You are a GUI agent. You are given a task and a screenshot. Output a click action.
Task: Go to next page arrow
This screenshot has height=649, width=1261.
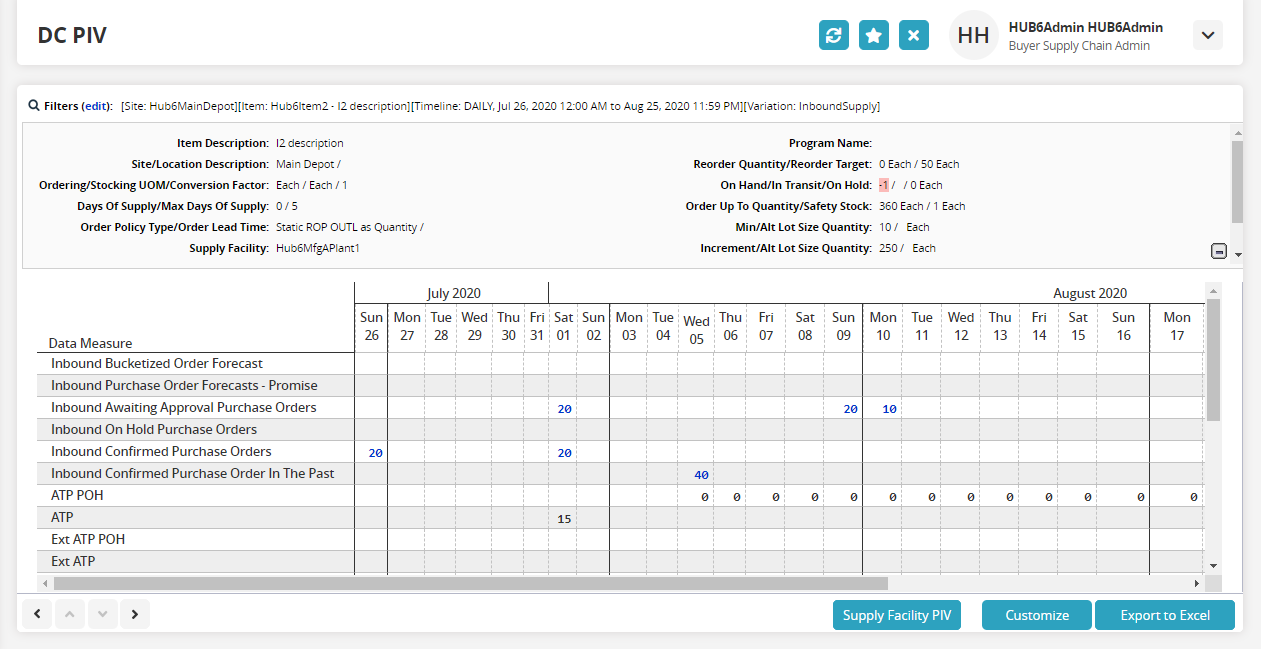(x=134, y=614)
